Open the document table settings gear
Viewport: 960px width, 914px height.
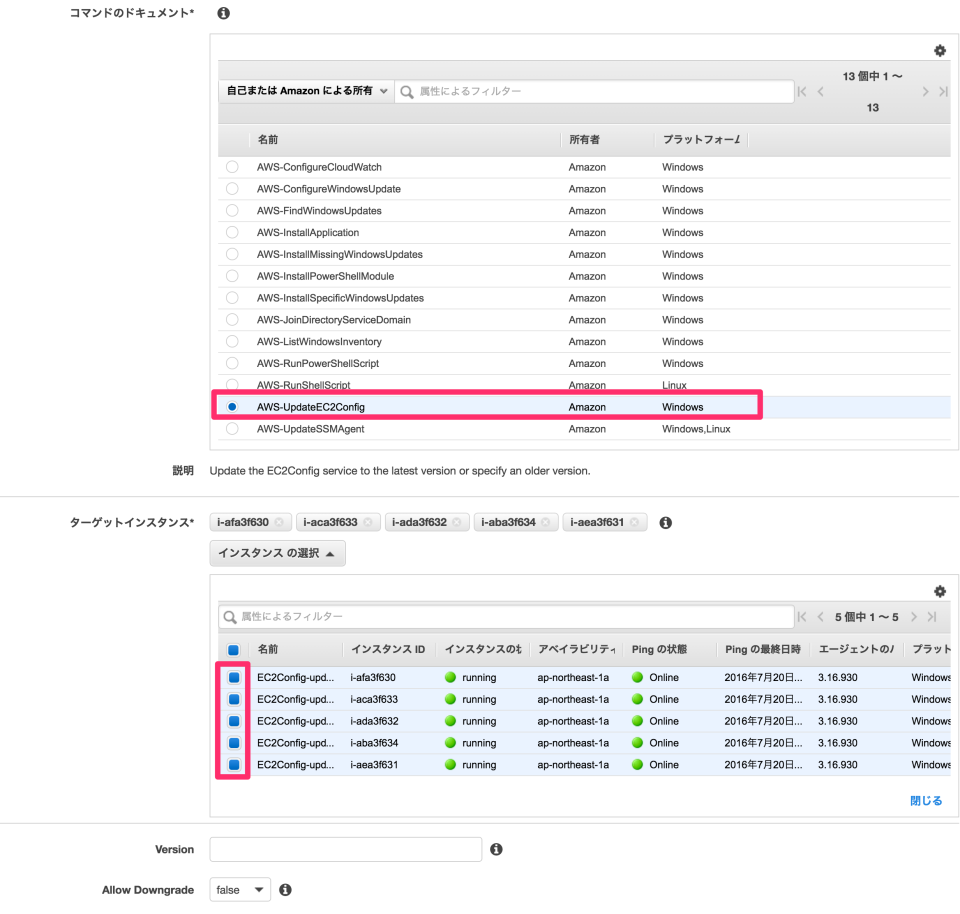939,50
